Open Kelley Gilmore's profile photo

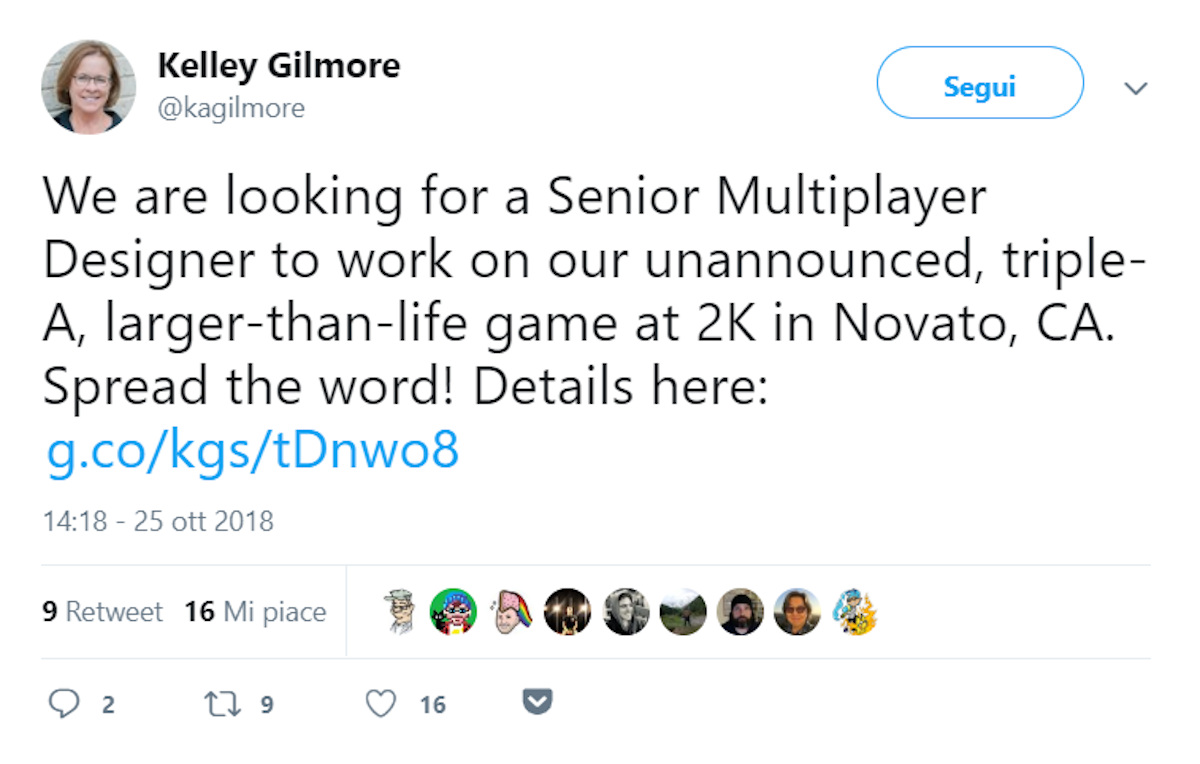coord(88,87)
